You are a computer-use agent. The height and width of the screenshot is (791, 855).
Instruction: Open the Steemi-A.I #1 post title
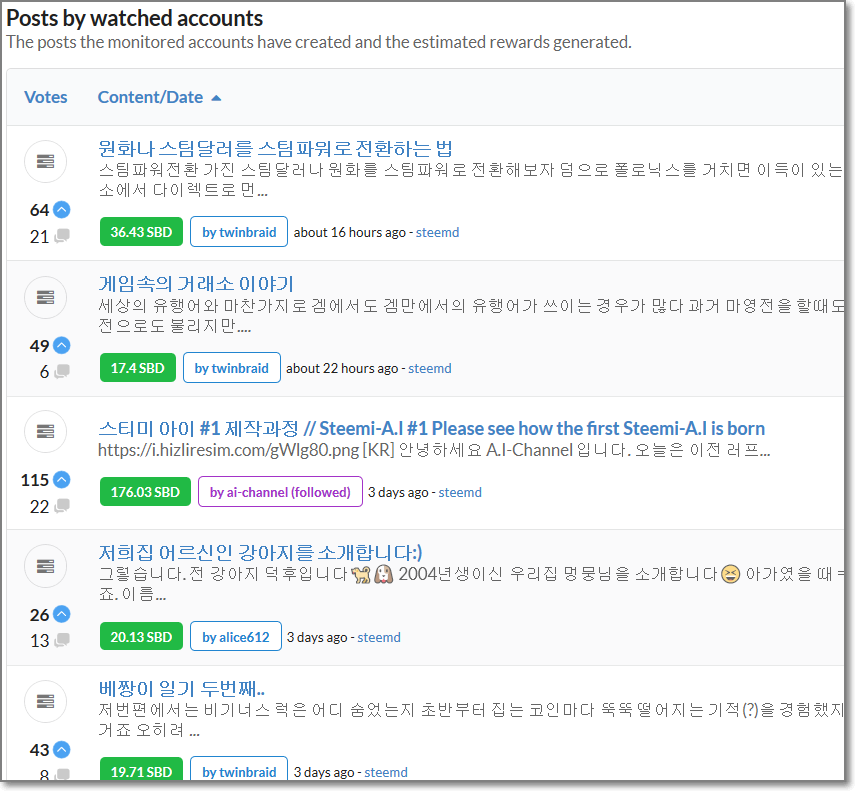click(431, 428)
